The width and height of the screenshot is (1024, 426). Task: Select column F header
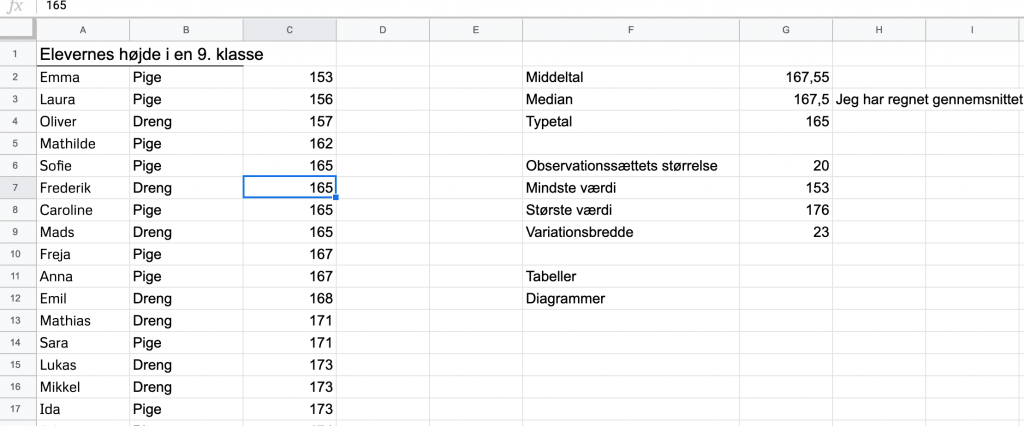coord(631,29)
